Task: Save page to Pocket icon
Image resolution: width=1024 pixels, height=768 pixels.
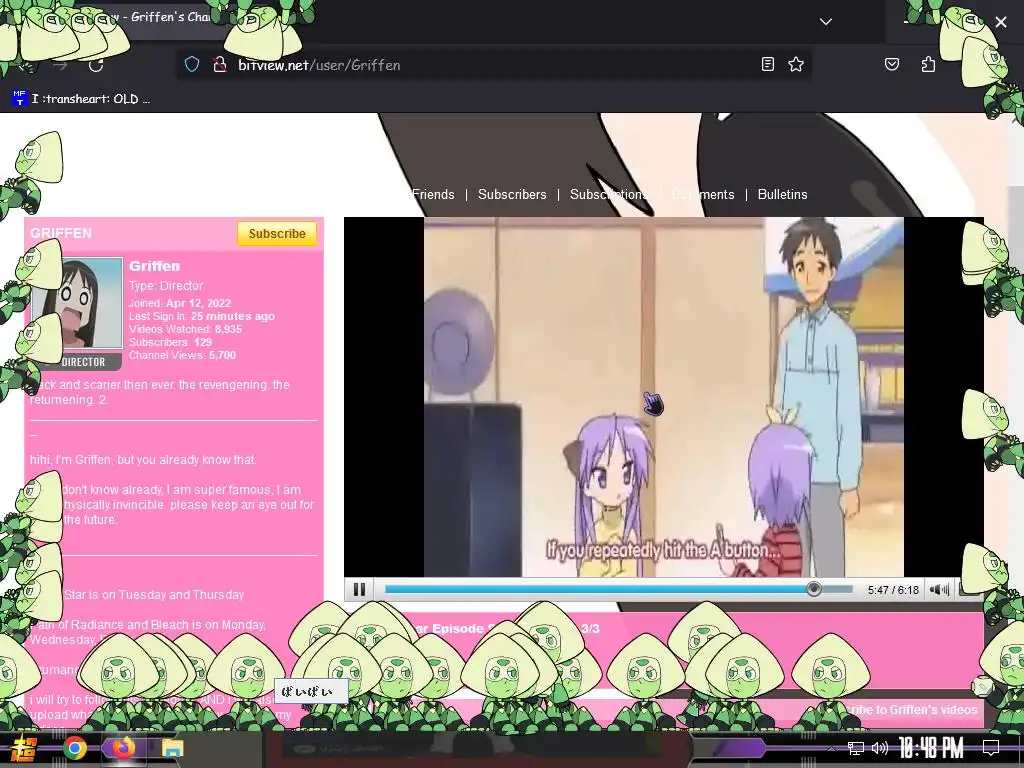Action: pyautogui.click(x=891, y=64)
